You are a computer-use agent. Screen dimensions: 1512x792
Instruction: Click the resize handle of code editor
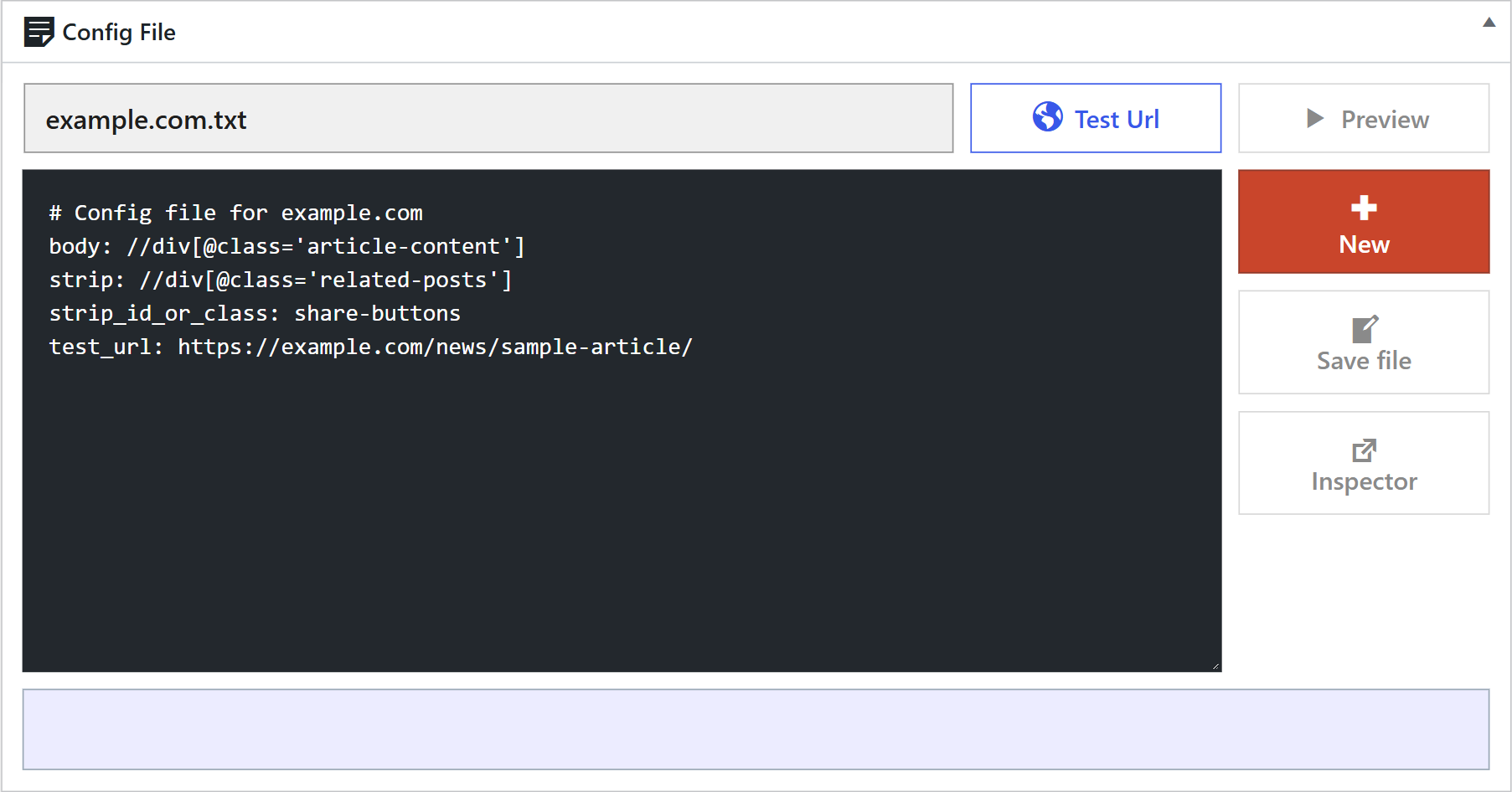point(1215,666)
